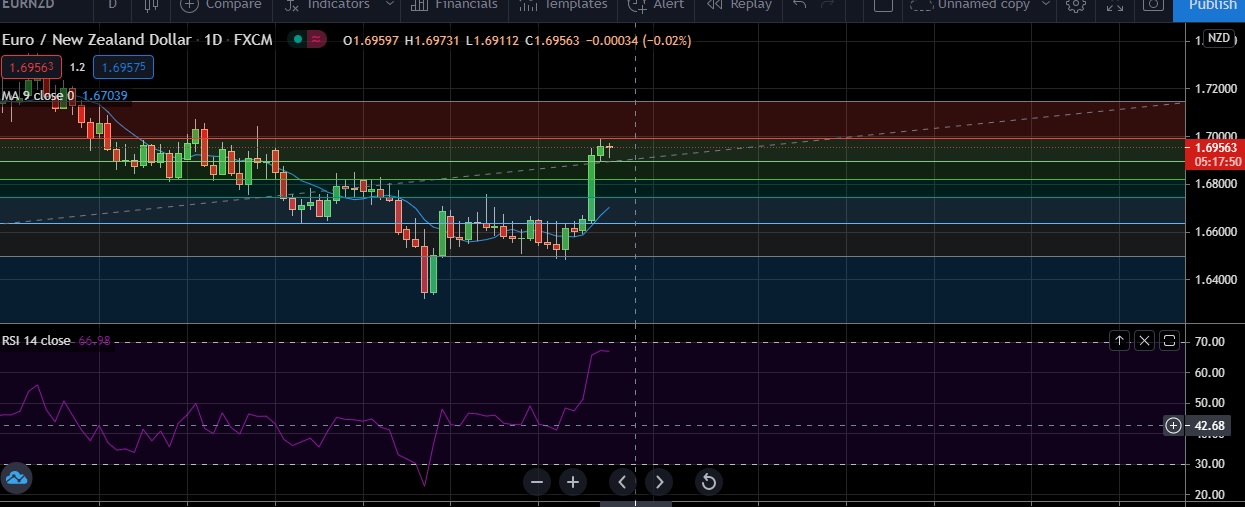Create a new Alert

655,5
